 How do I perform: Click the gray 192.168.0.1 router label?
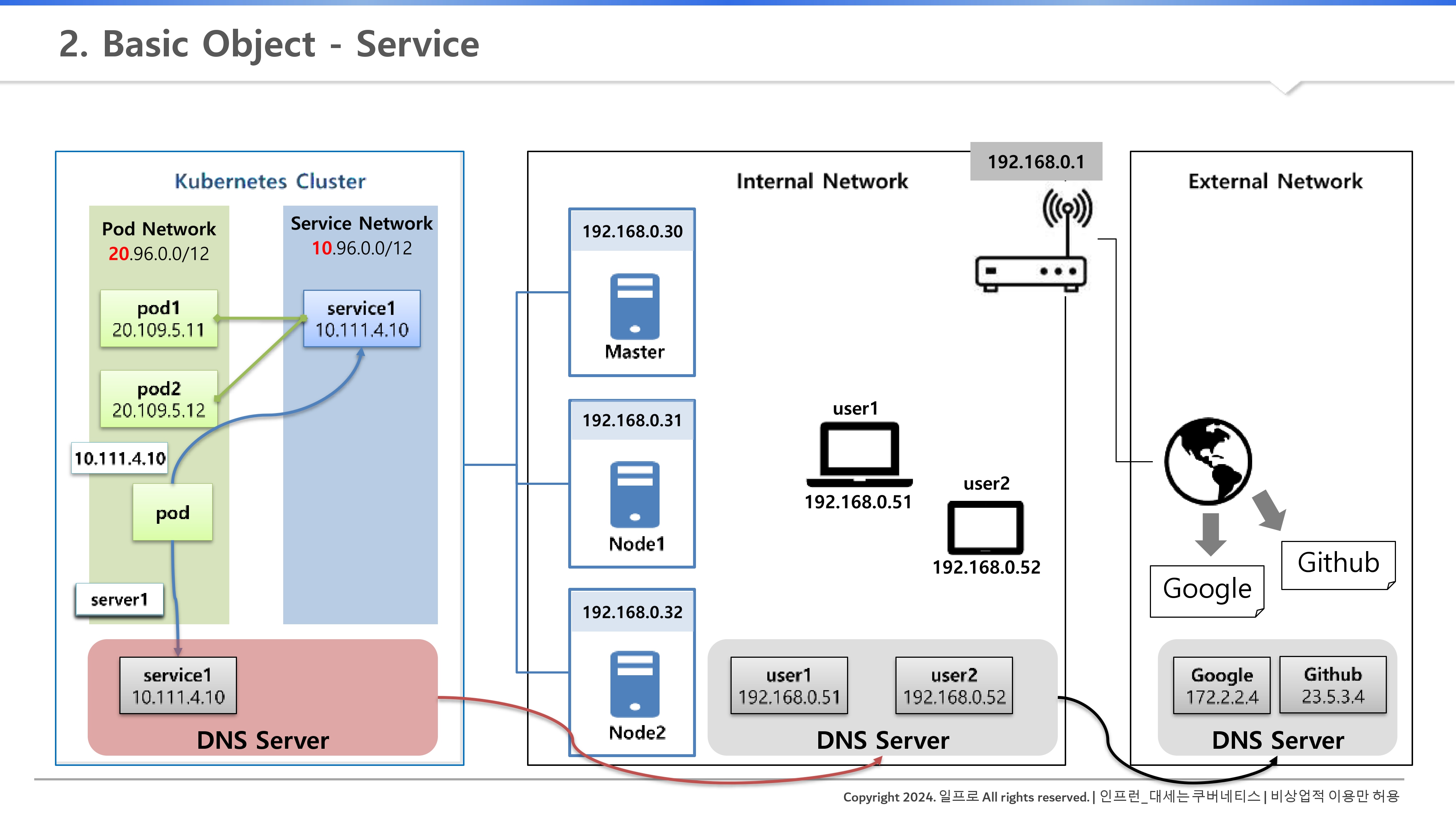tap(1036, 162)
